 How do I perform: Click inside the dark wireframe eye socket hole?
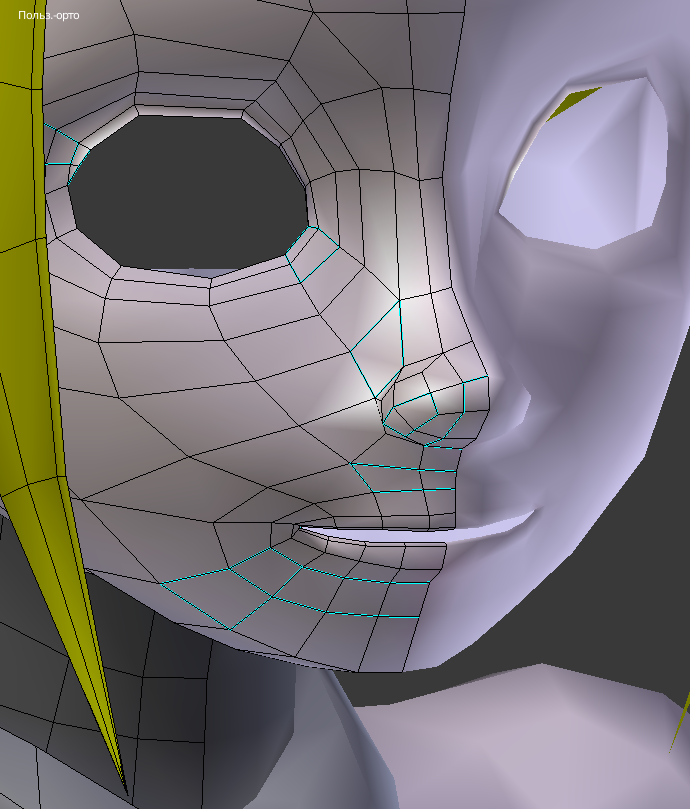[188, 193]
